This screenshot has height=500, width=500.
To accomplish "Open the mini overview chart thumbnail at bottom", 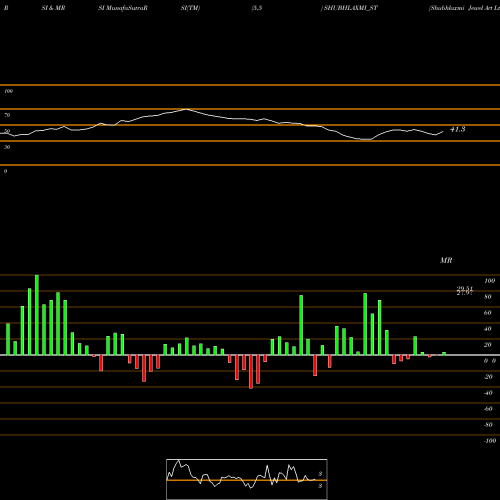I will 247,479.
